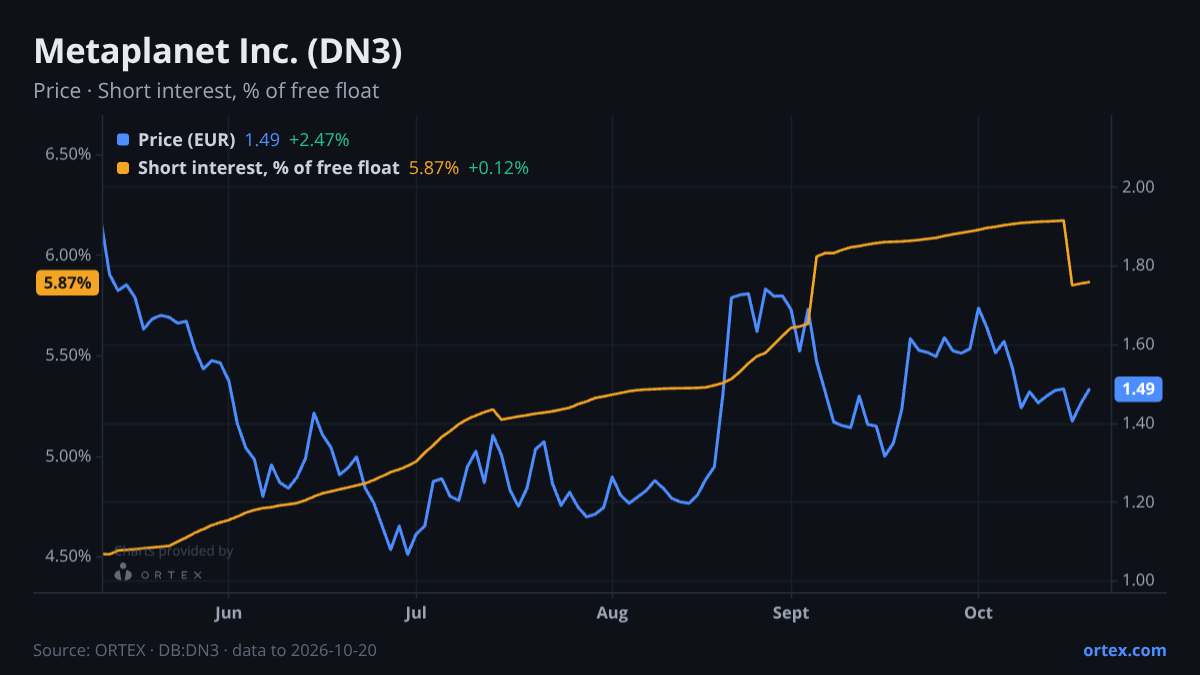The image size is (1200, 675).
Task: Click the 1.80 right axis label
Action: click(x=1138, y=266)
